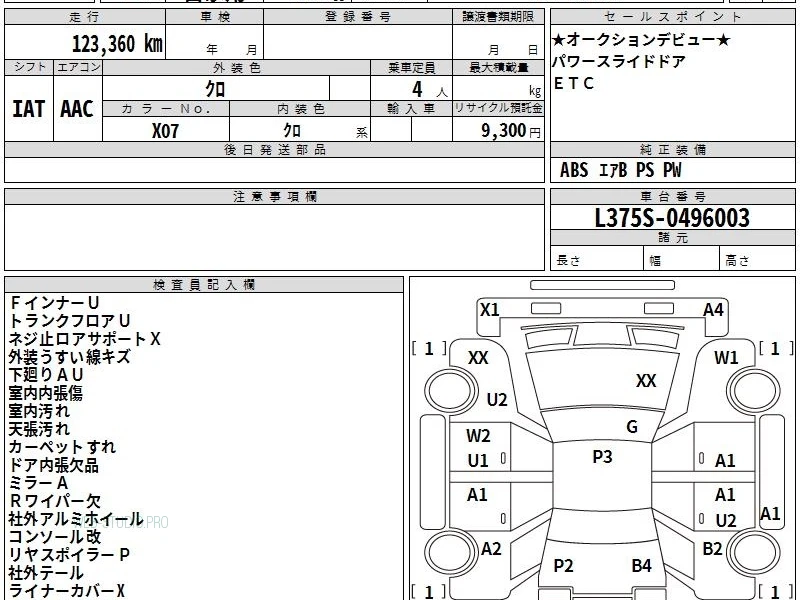Click the カラーNo. header
The height and width of the screenshot is (600, 800).
click(166, 109)
